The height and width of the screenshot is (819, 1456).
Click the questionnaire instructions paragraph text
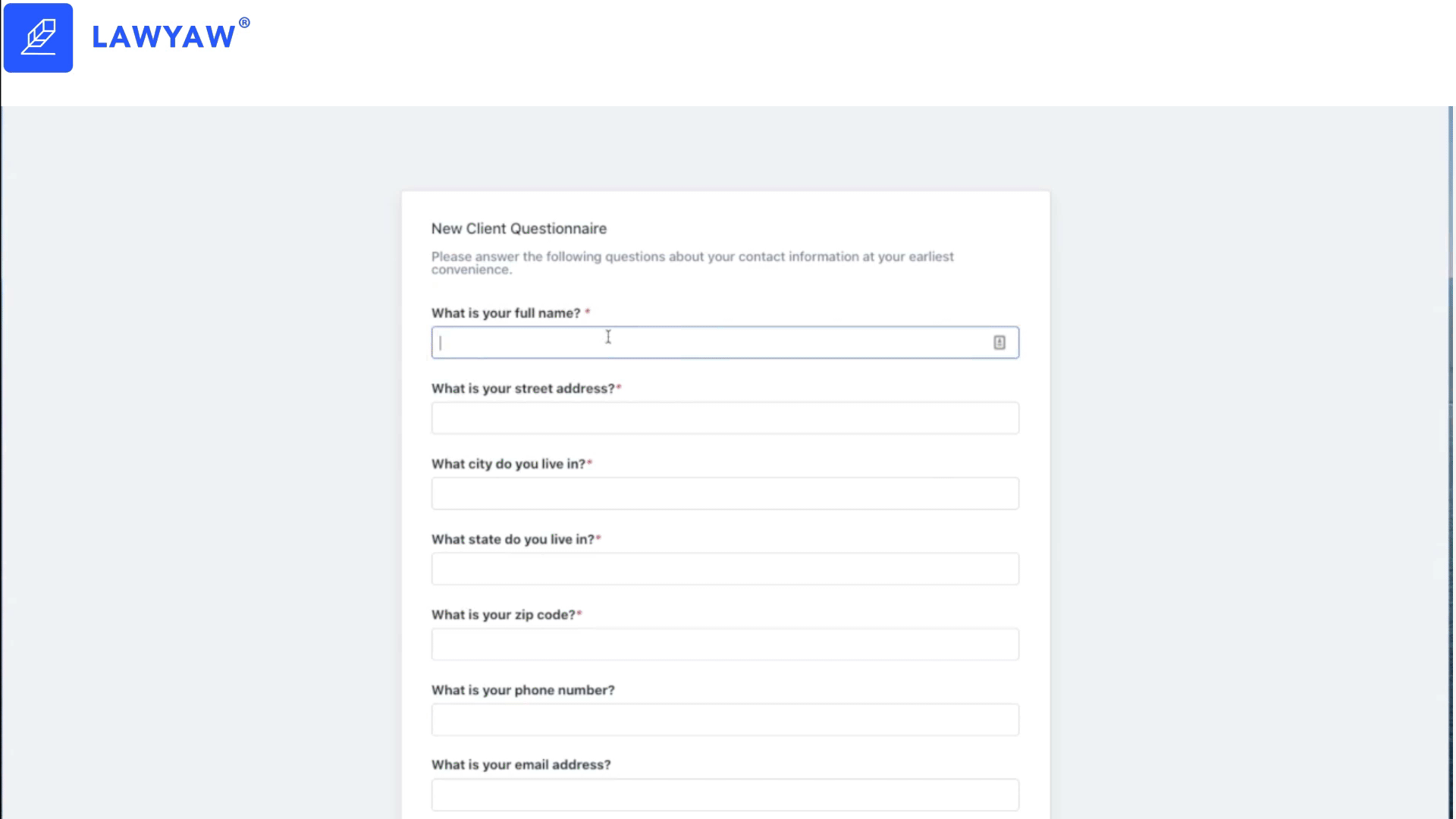tap(692, 263)
